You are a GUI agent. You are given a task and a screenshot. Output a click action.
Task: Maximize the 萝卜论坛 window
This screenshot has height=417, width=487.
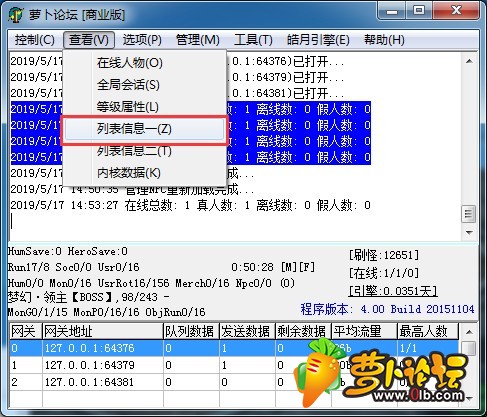(x=419, y=11)
